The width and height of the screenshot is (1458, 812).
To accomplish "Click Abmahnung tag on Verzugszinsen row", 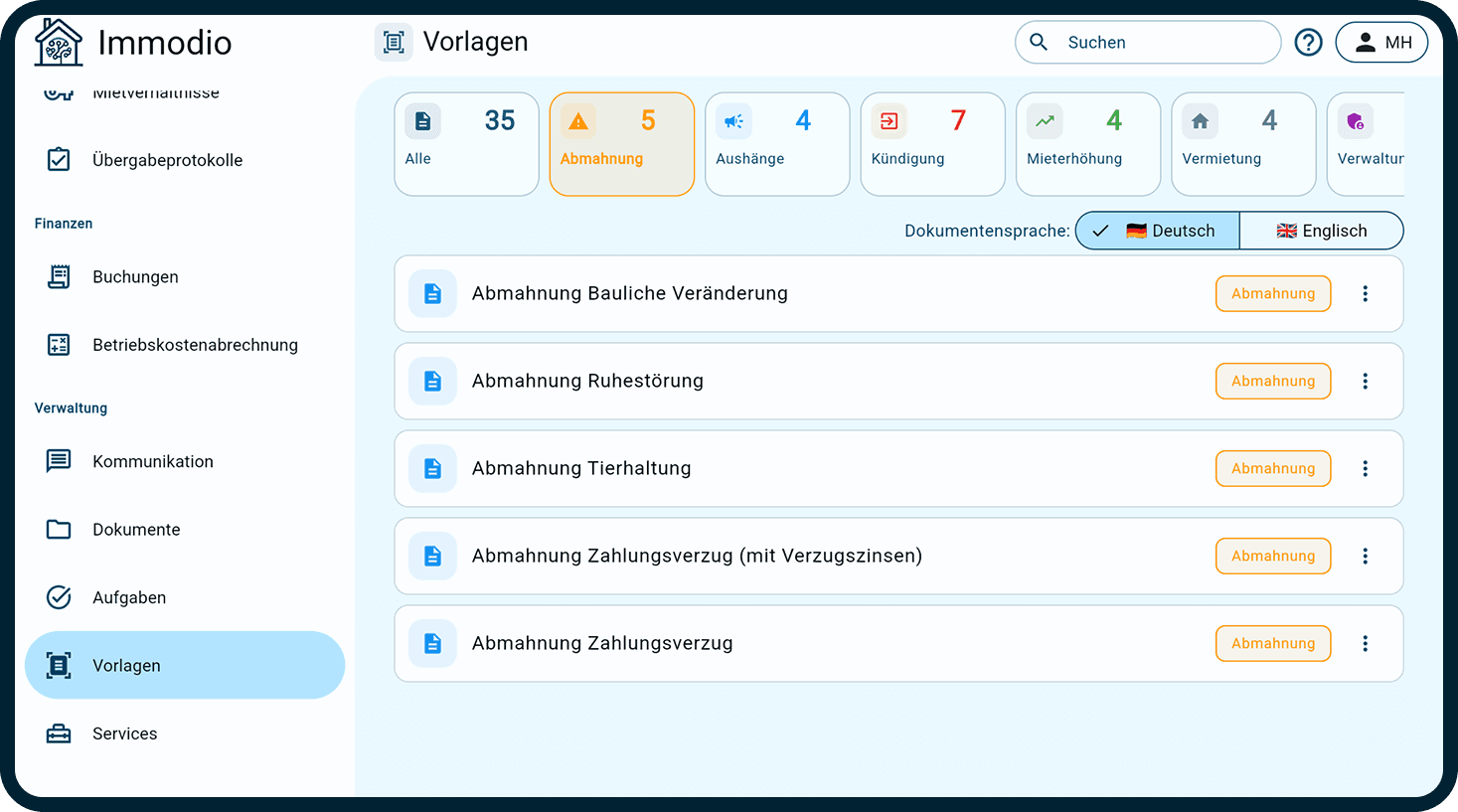I will 1273,557.
